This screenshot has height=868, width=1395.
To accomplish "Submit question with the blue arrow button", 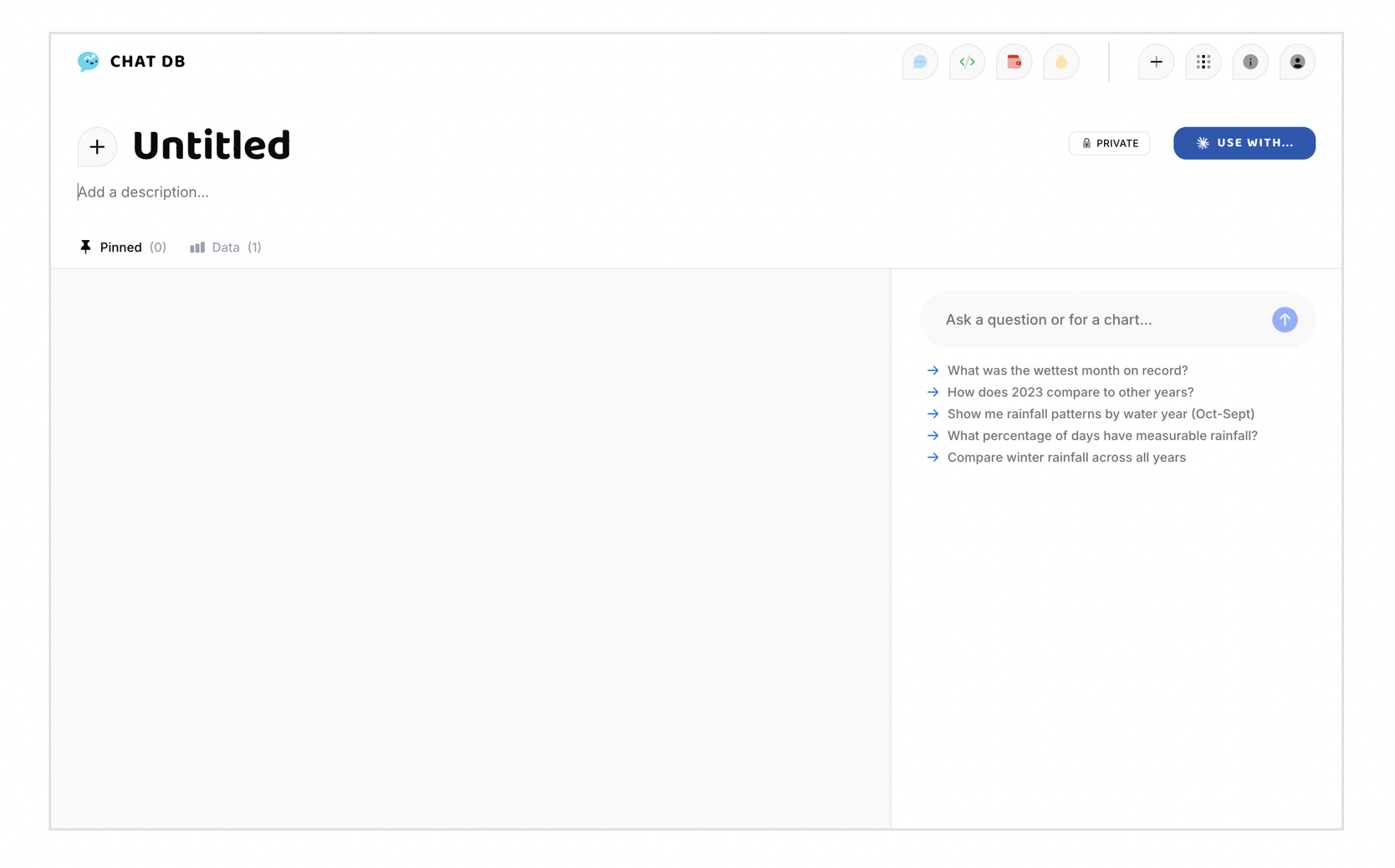I will point(1284,319).
